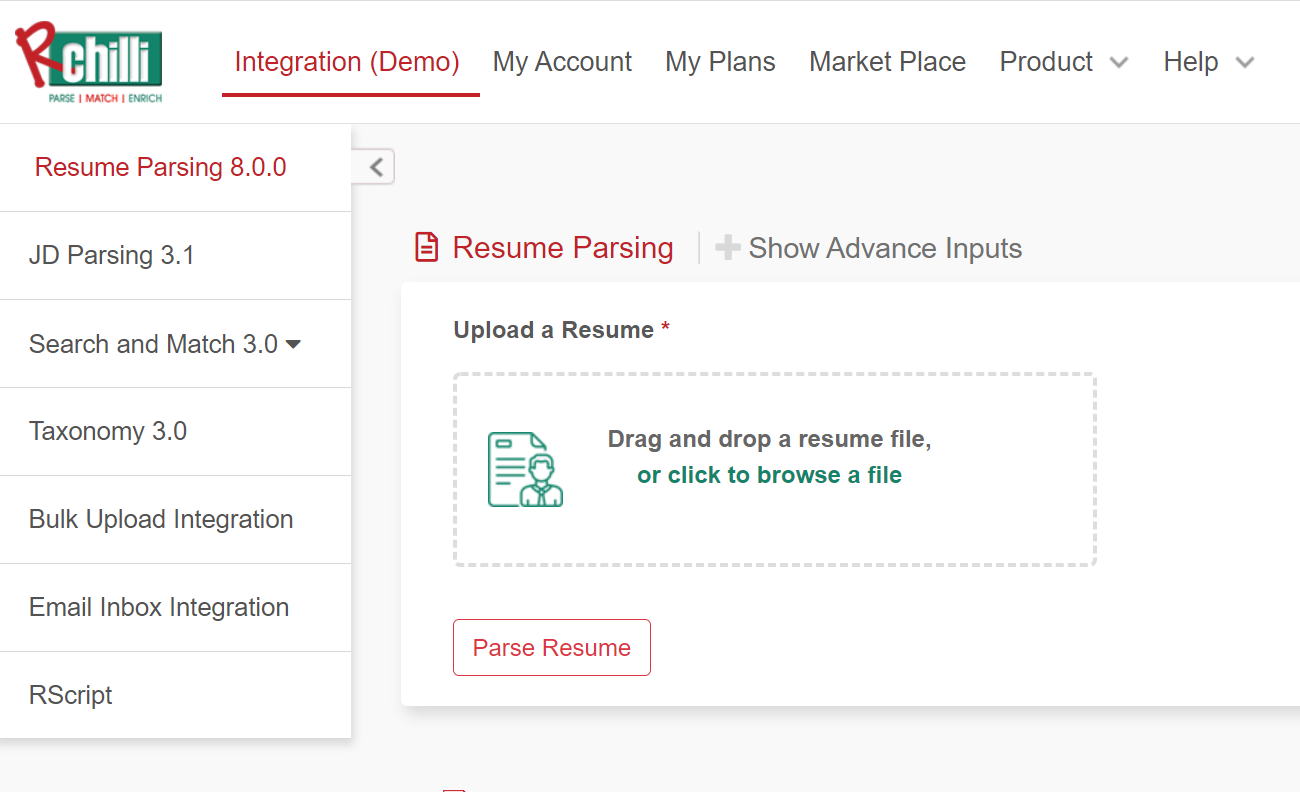This screenshot has height=792, width=1300.
Task: Collapse the sidebar with the arrow button
Action: tap(376, 167)
